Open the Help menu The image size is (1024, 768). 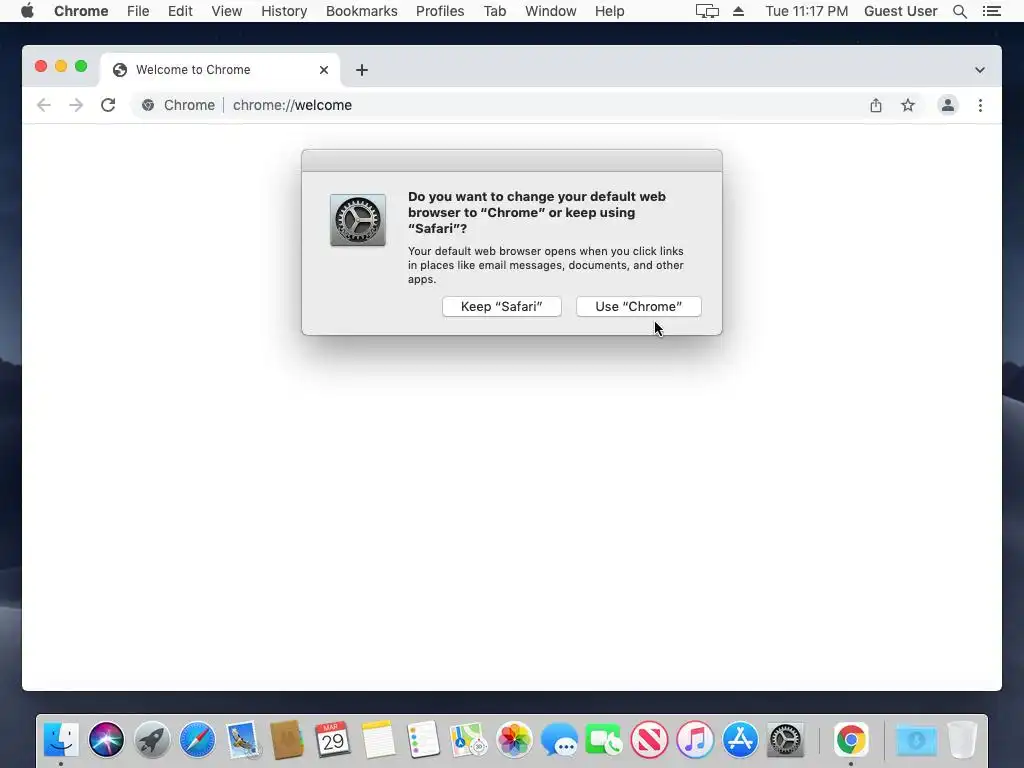click(609, 11)
